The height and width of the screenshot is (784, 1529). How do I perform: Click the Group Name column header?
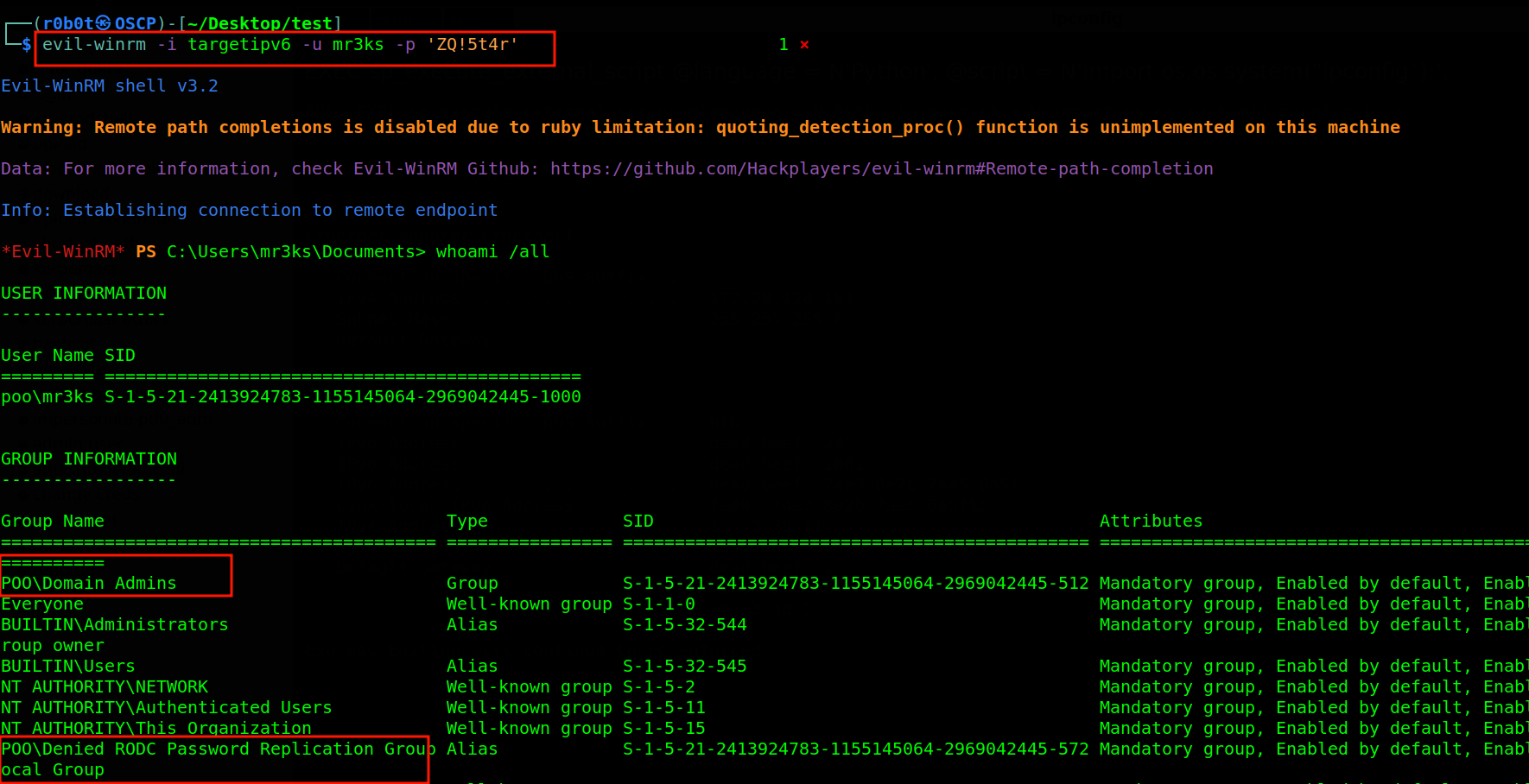click(53, 522)
